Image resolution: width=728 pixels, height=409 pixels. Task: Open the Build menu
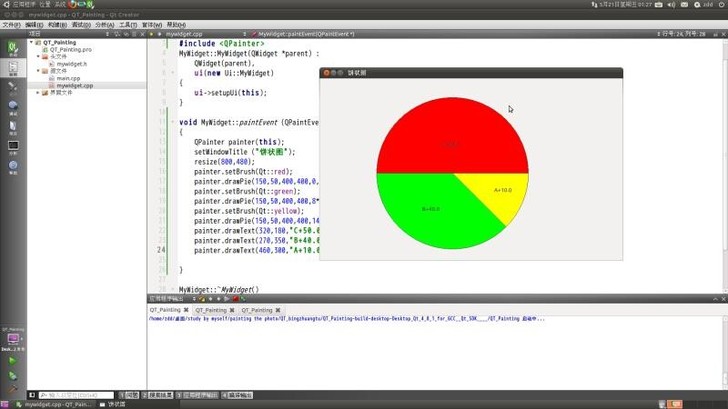pos(58,25)
